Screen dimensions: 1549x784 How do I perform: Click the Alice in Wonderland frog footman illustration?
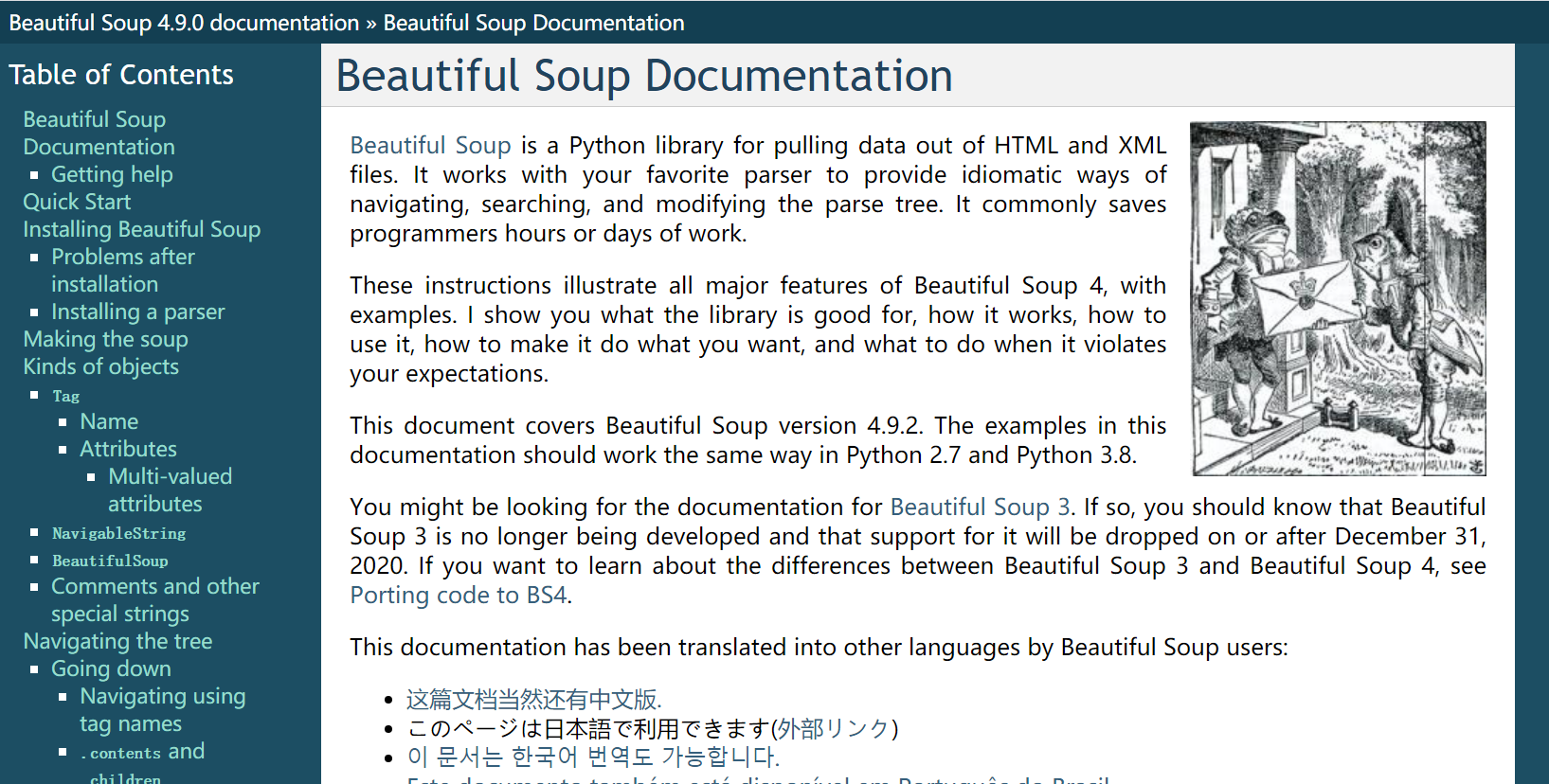click(1338, 298)
